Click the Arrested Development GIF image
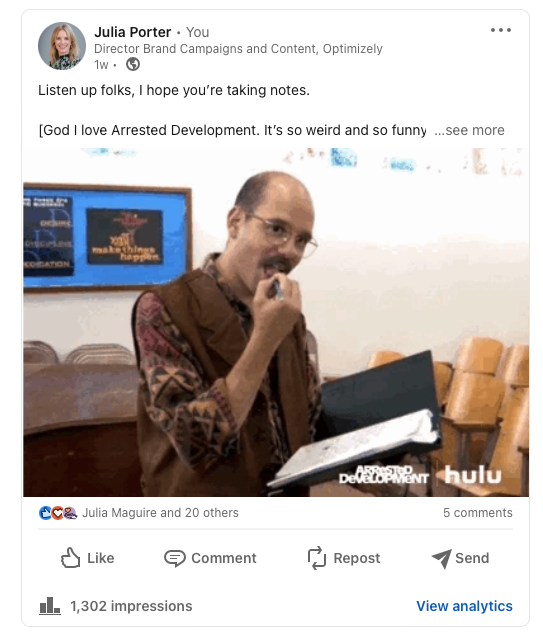The height and width of the screenshot is (636, 543). (x=276, y=322)
